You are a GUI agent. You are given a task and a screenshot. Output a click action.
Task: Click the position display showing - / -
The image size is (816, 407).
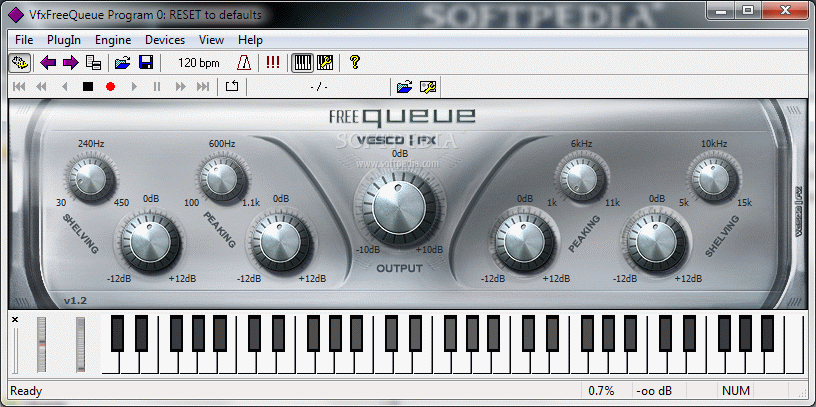click(x=318, y=87)
